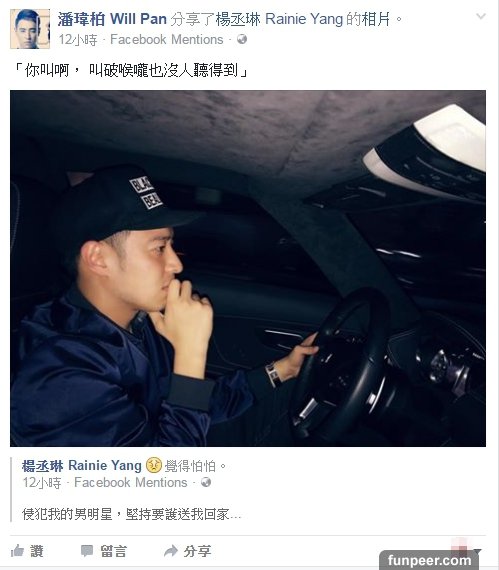Expand the post options chevron at top right
Image resolution: width=499 pixels, height=570 pixels.
[x=480, y=16]
